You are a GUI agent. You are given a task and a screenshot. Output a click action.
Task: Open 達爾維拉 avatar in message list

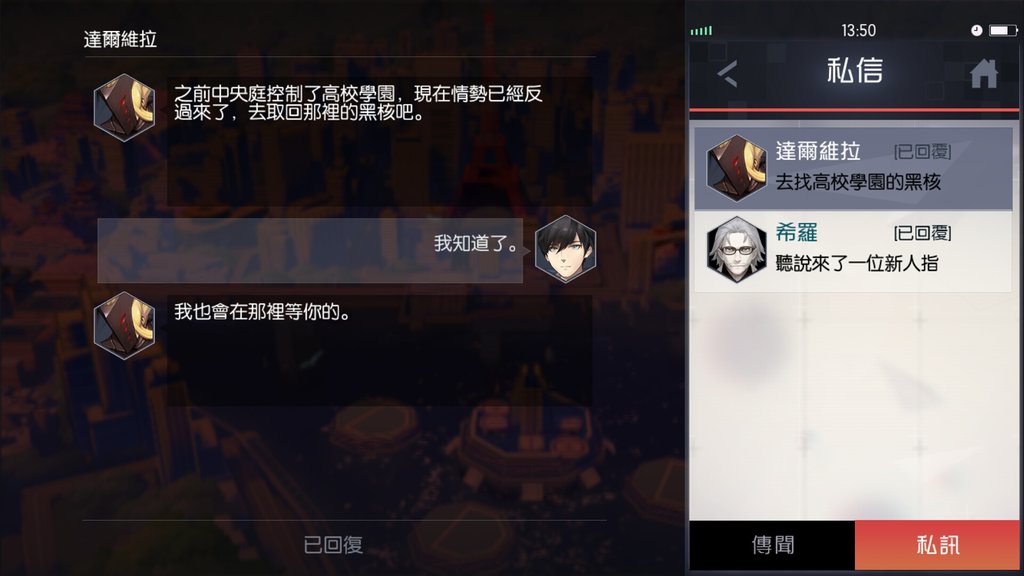click(736, 168)
